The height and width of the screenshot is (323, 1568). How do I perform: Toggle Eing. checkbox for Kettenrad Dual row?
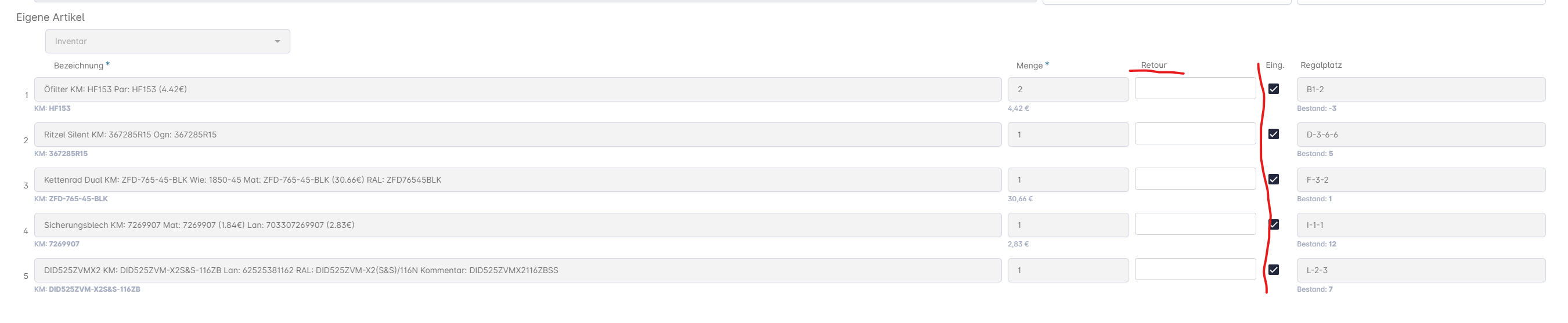tap(1274, 179)
